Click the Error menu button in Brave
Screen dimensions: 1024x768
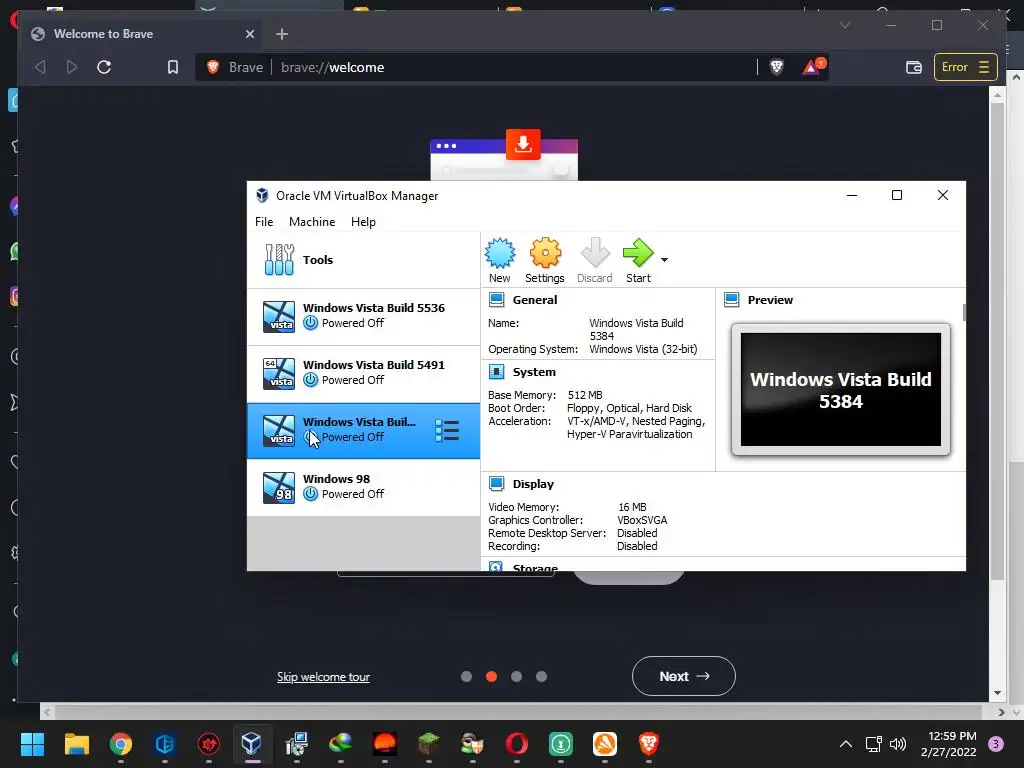click(965, 67)
